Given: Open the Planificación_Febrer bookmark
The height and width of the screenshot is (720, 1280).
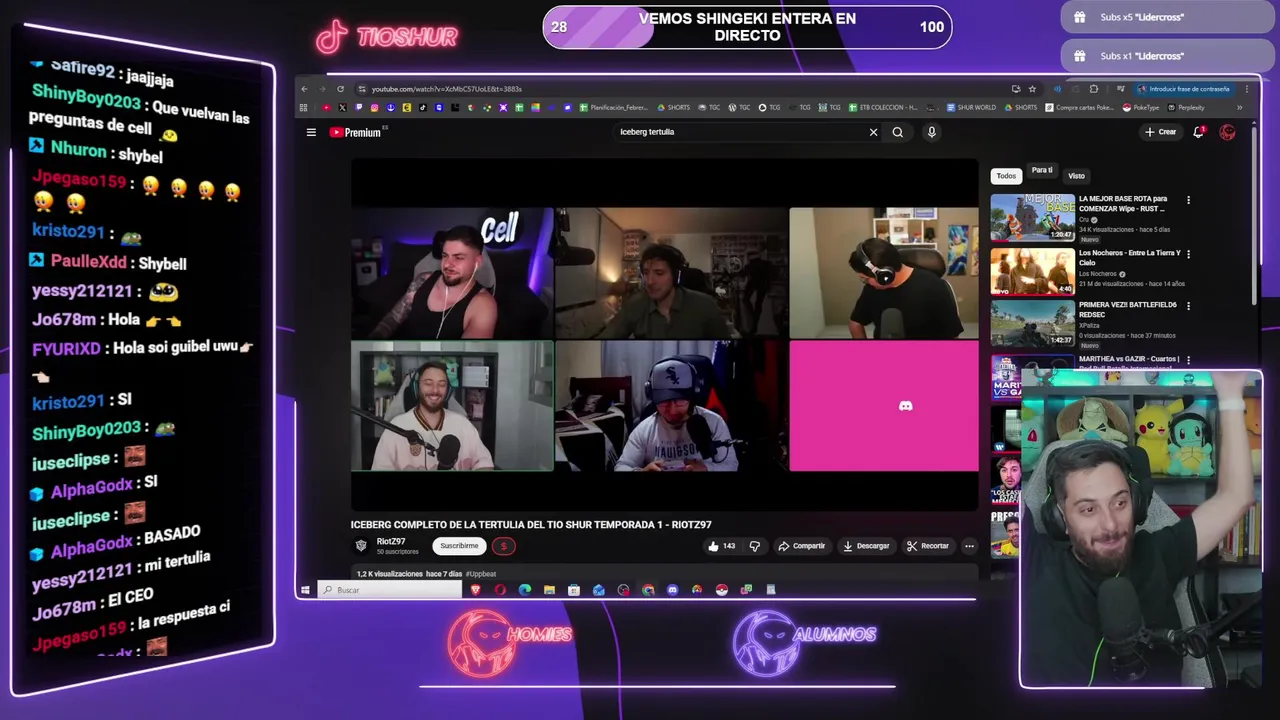Looking at the screenshot, I should click(614, 107).
